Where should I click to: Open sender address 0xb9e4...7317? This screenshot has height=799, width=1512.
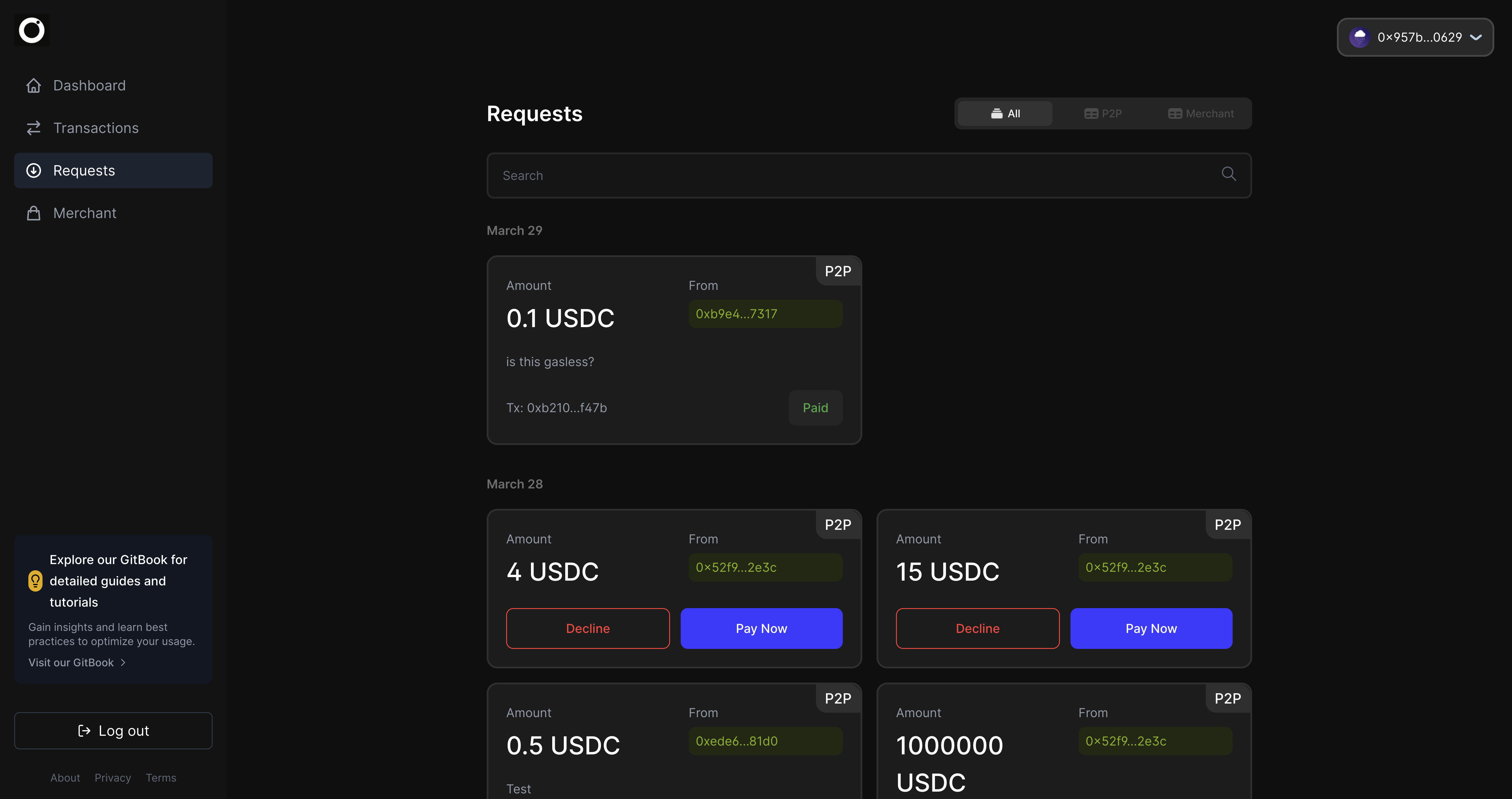click(765, 314)
